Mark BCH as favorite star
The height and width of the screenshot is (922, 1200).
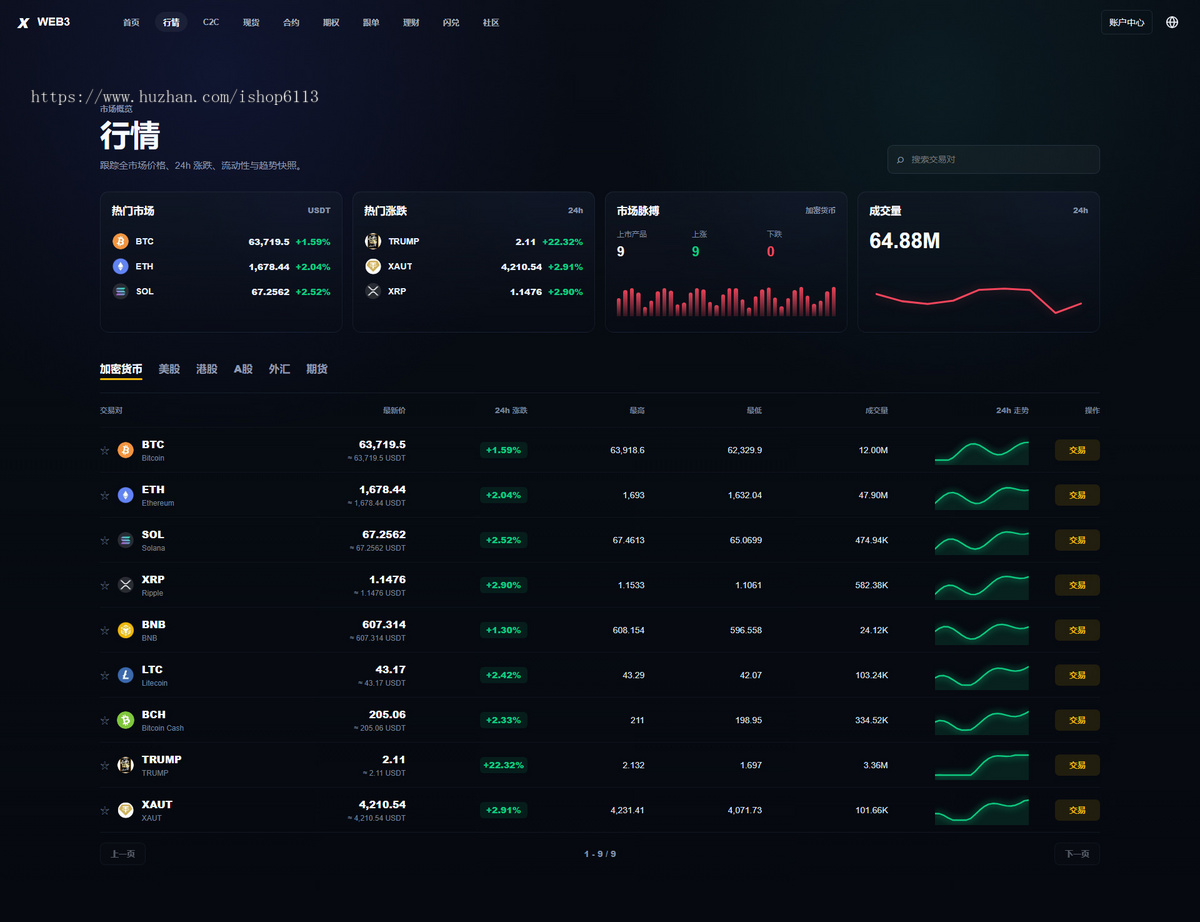point(104,720)
